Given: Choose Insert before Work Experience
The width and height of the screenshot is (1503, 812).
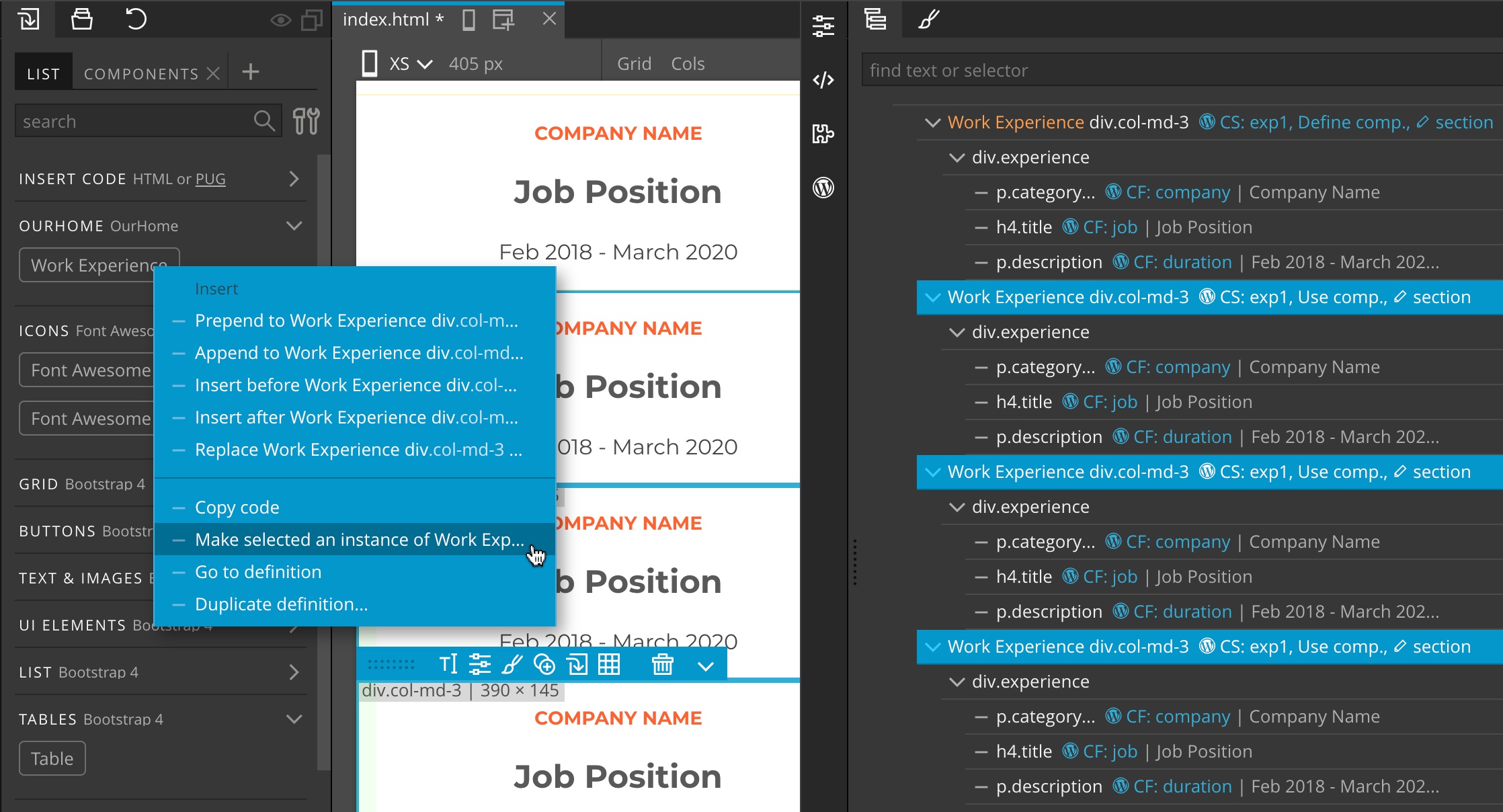Looking at the screenshot, I should pyautogui.click(x=355, y=385).
